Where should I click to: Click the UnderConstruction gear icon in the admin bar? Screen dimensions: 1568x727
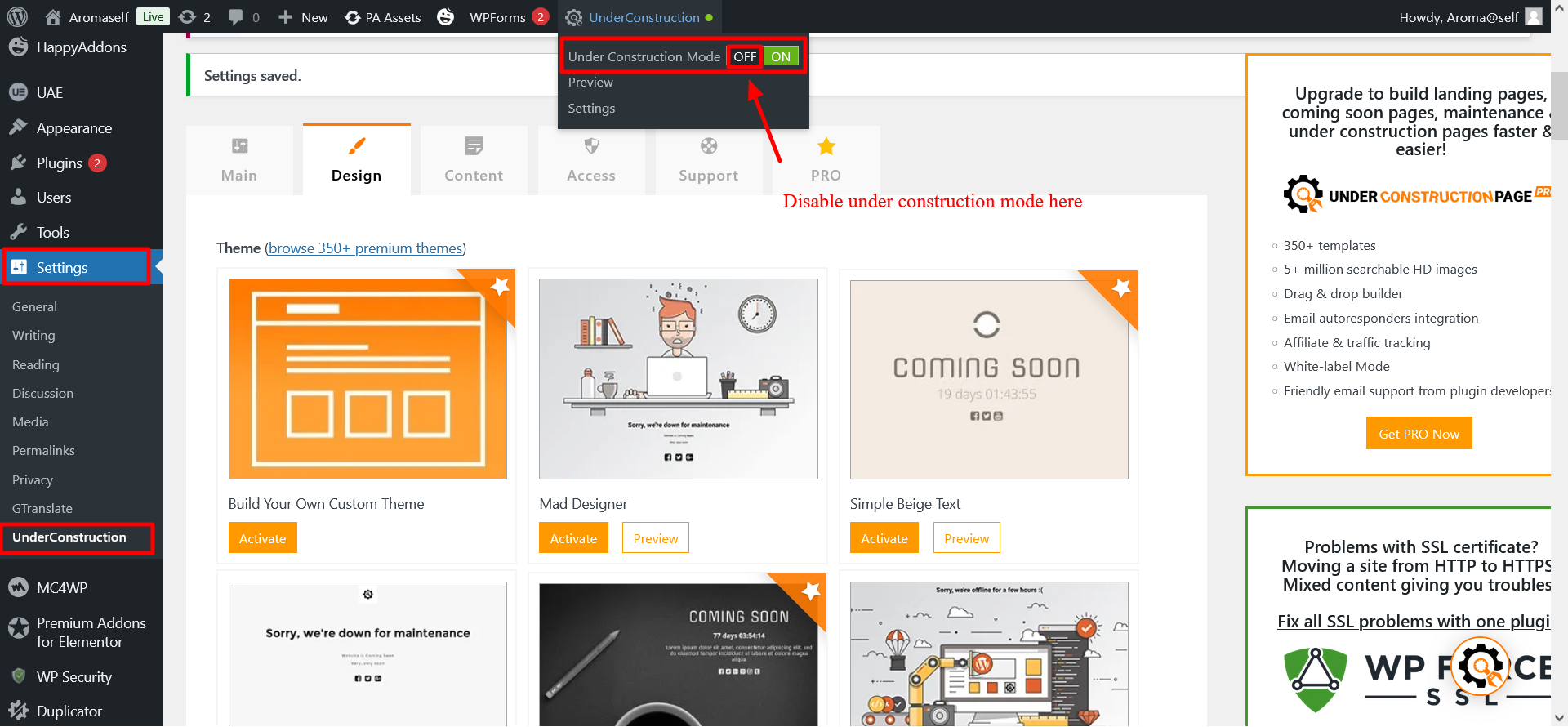[x=574, y=17]
